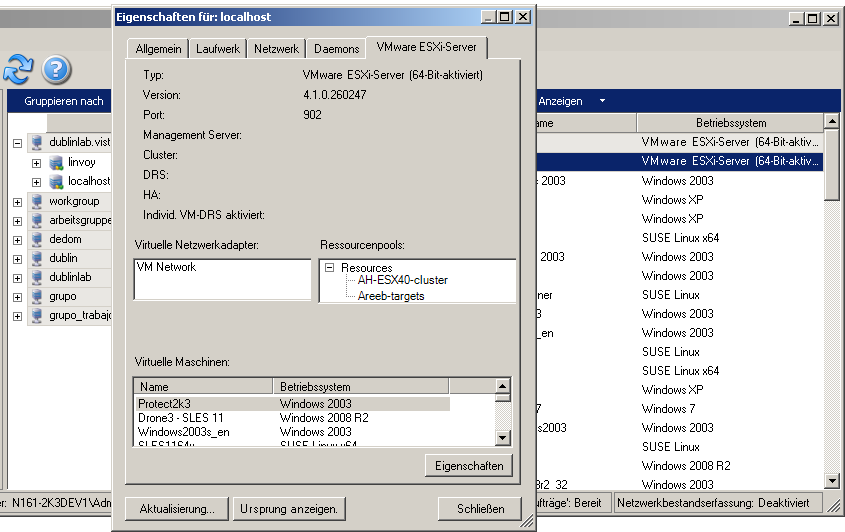Click the localhost server icon in tree

(x=57, y=181)
